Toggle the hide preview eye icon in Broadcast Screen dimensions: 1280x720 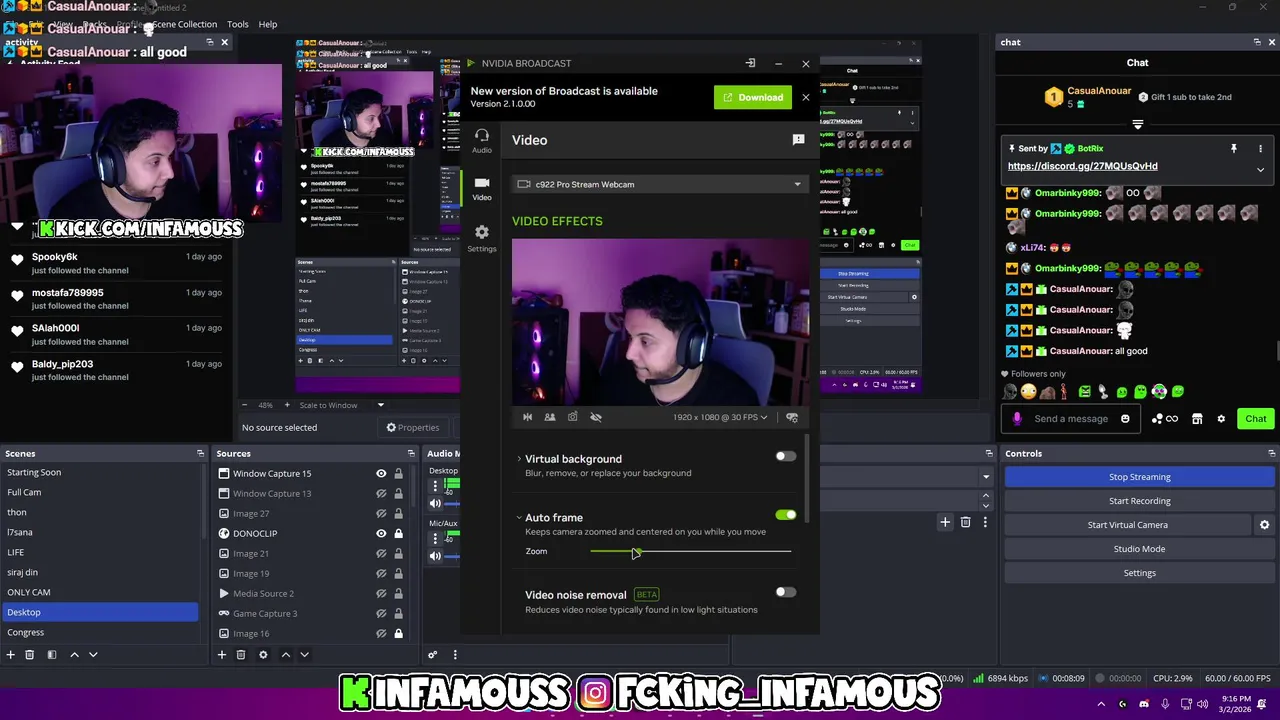596,417
